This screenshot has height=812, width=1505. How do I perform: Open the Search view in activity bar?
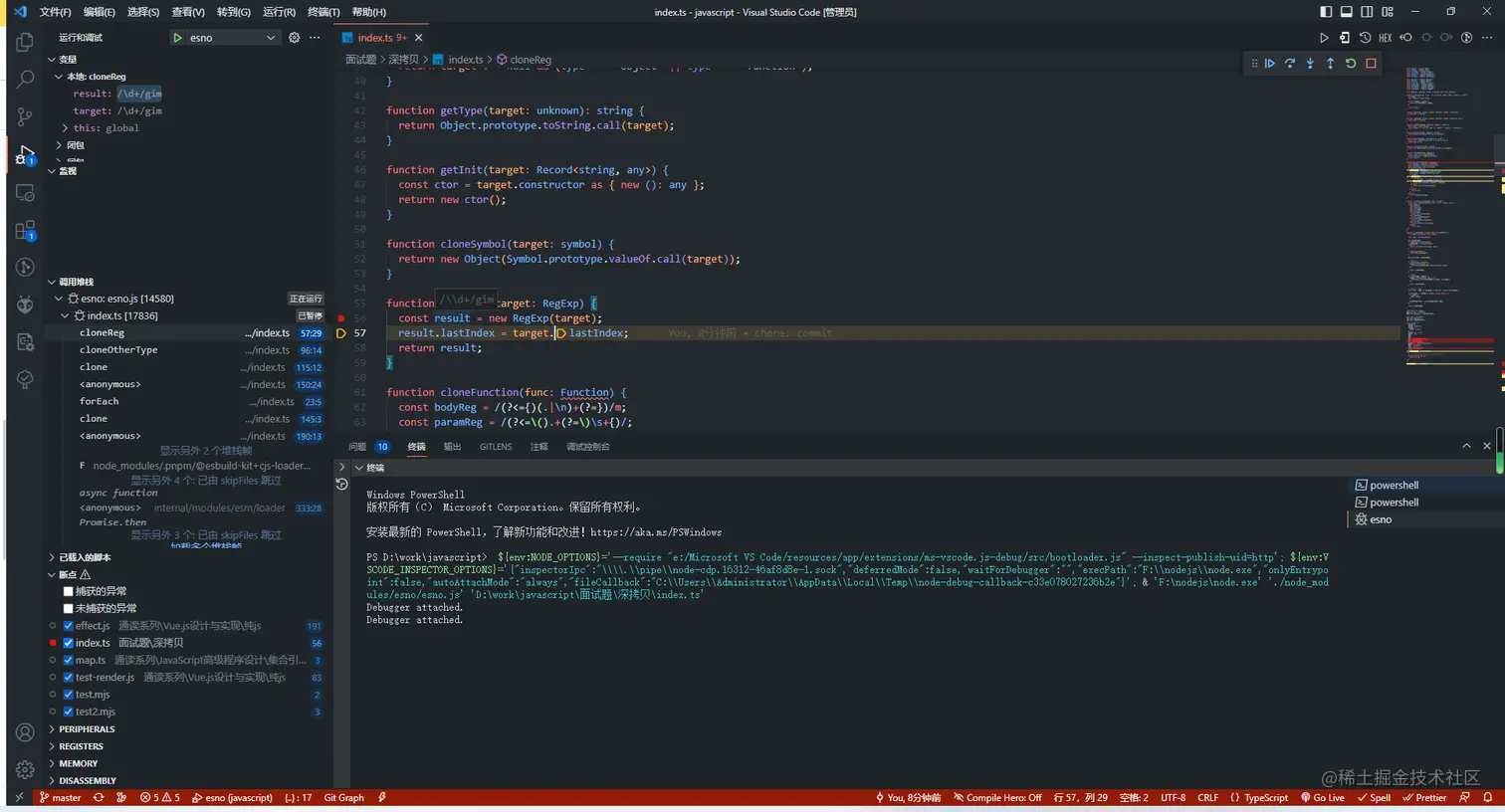pos(25,80)
